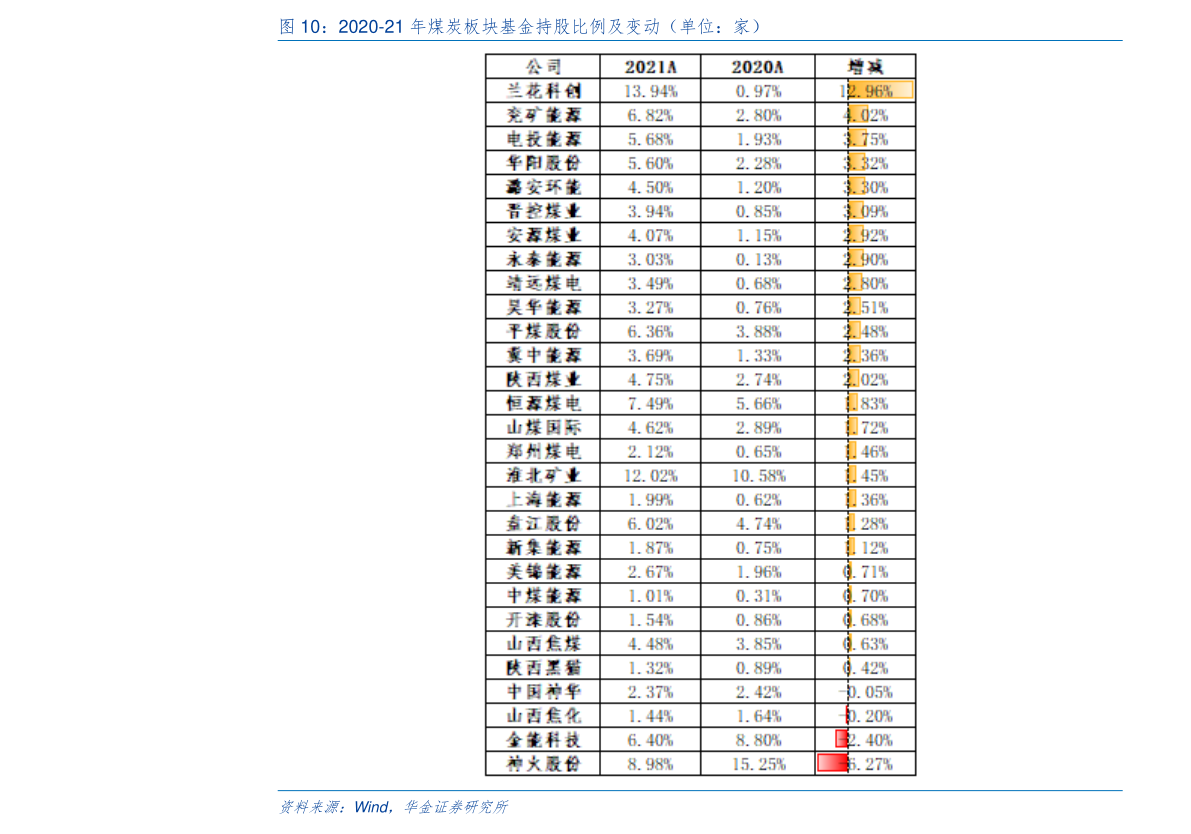This screenshot has height=834, width=1191.
Task: Click the 6.82% cell for 兖矿能源
Action: coord(651,115)
